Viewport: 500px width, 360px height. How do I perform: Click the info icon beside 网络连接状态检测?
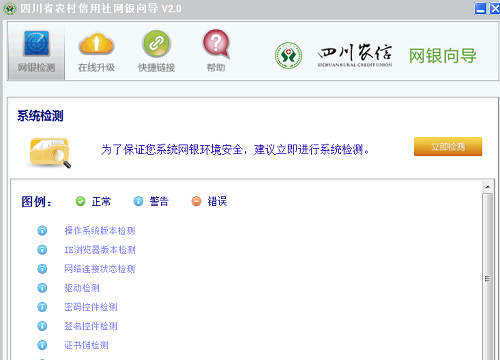point(42,268)
